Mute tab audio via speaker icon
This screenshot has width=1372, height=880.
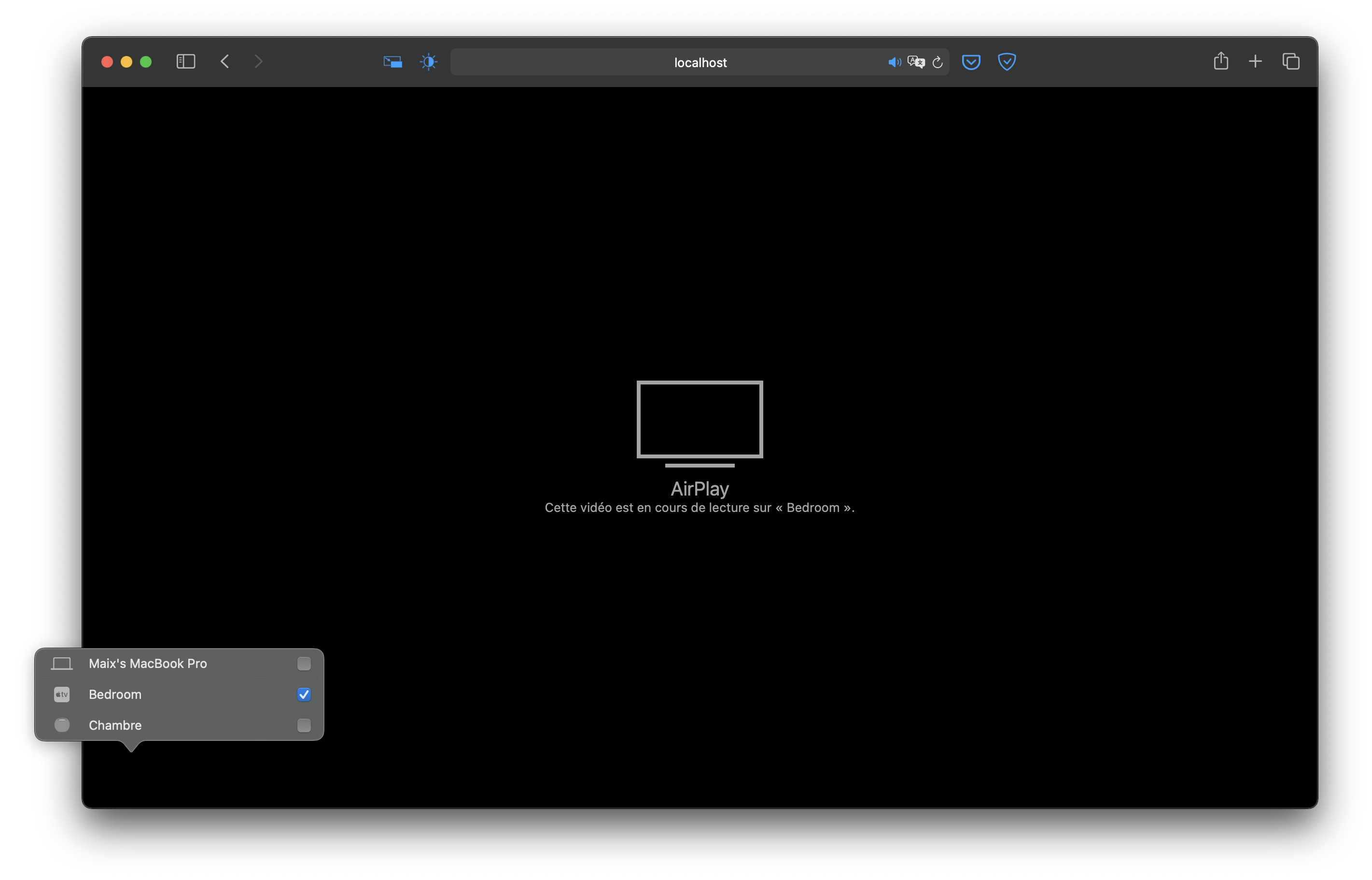[x=894, y=62]
